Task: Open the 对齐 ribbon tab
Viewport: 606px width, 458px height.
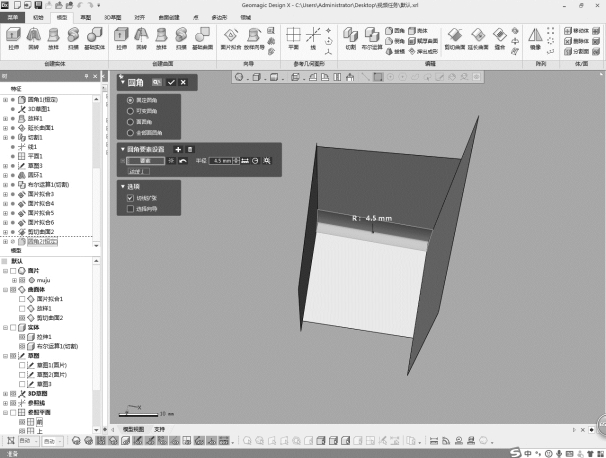Action: click(139, 17)
